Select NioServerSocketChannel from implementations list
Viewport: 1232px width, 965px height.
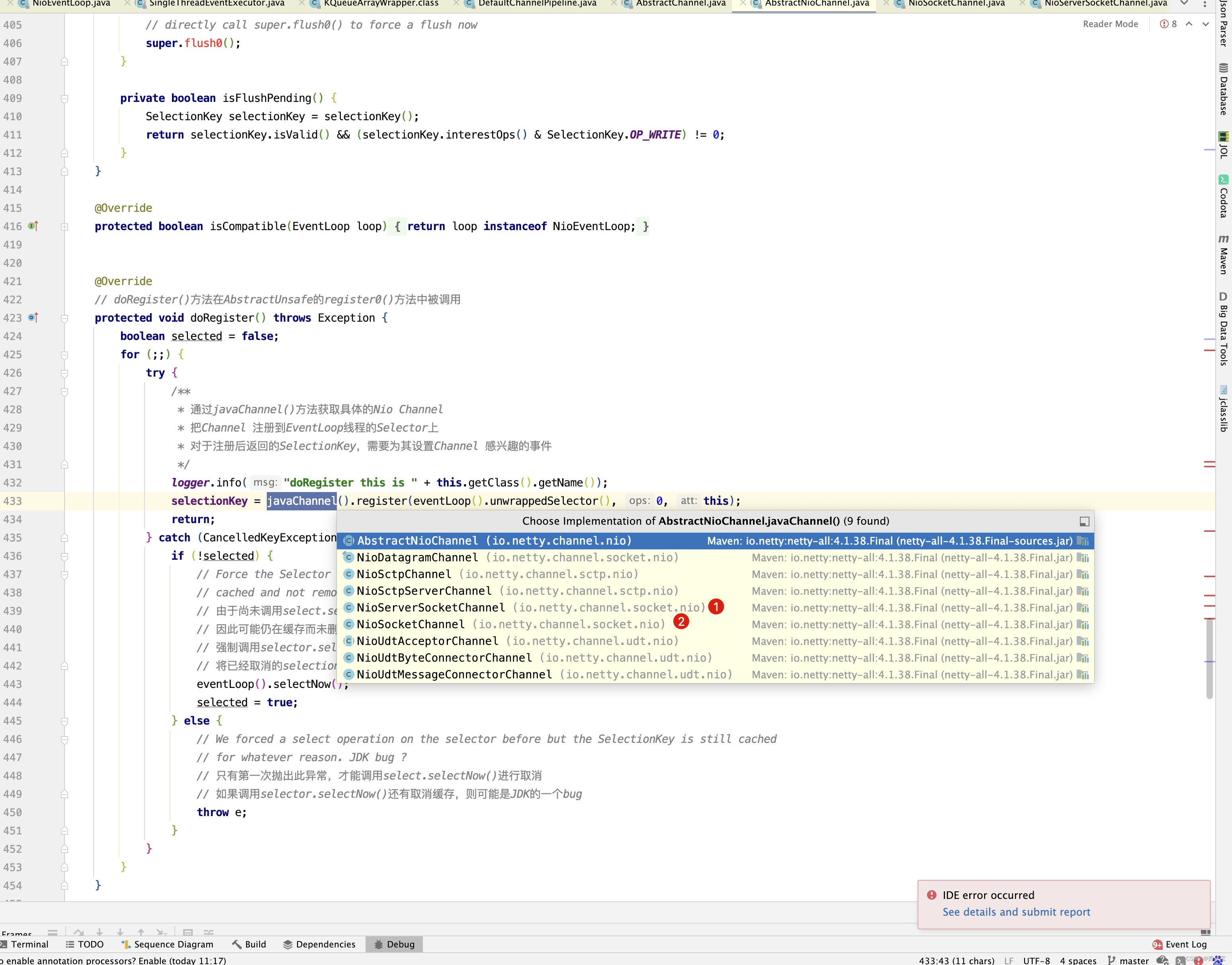[x=430, y=608]
